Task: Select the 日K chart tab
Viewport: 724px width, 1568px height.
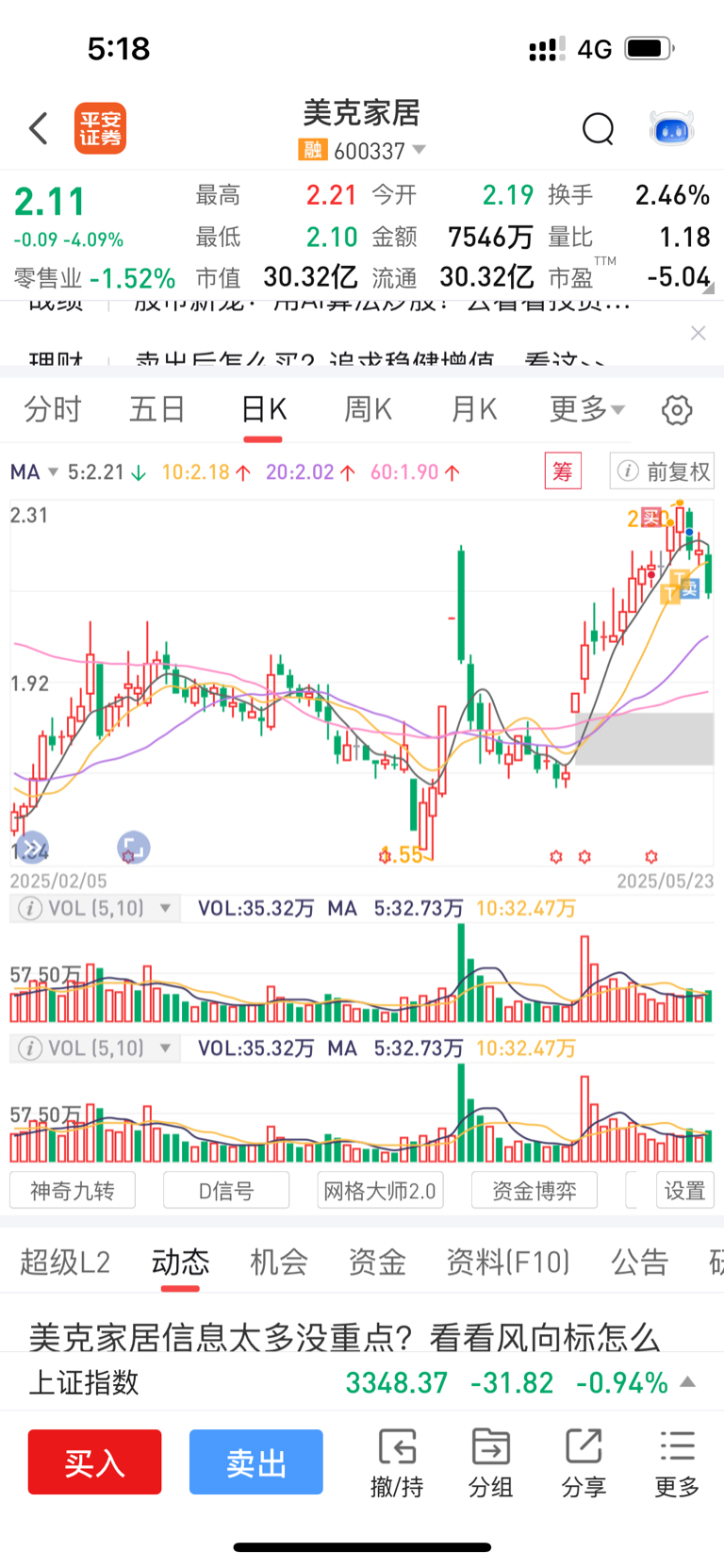Action: coord(264,409)
